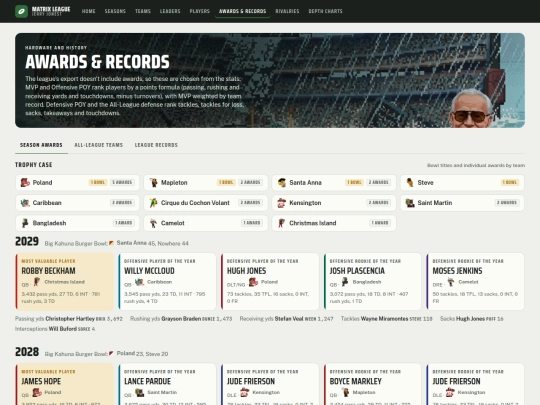
Task: Open Moses Jenkins player name
Action: coord(457,271)
